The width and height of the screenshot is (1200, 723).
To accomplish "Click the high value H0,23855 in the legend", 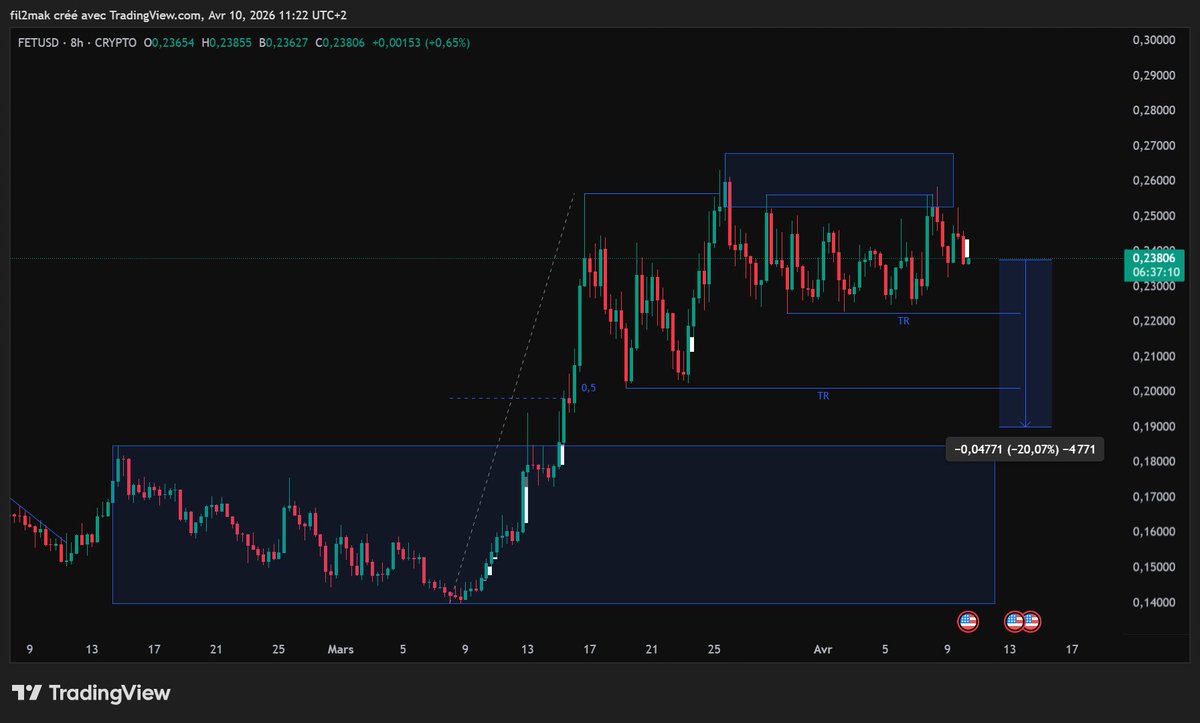I will (x=227, y=43).
